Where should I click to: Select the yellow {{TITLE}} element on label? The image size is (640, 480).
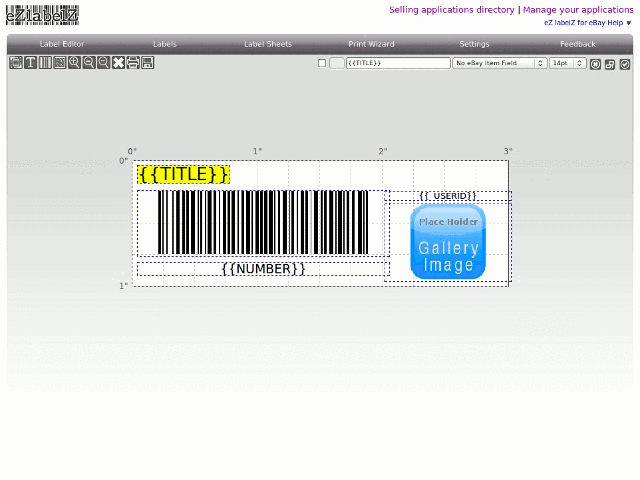[x=184, y=174]
